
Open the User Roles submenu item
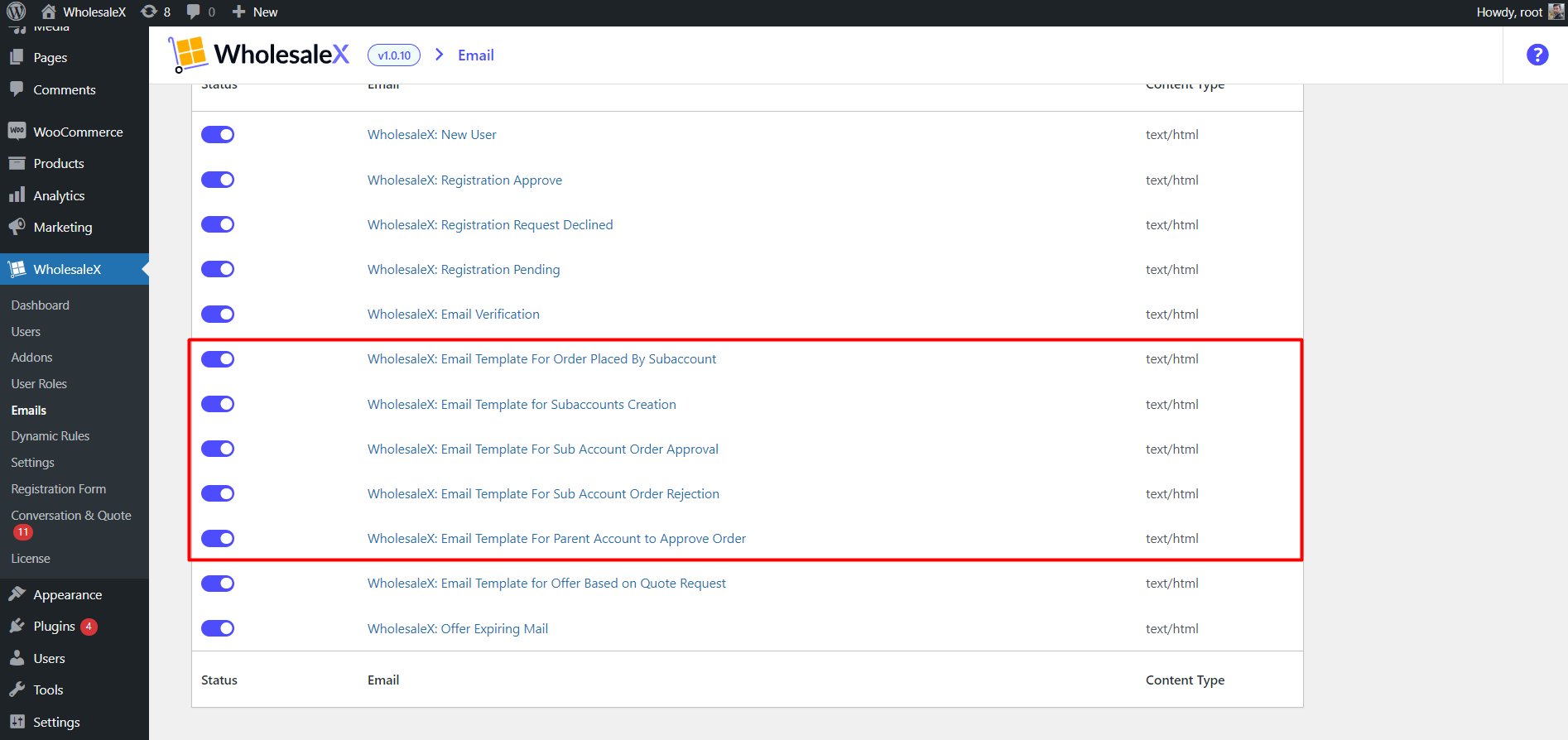click(x=39, y=383)
